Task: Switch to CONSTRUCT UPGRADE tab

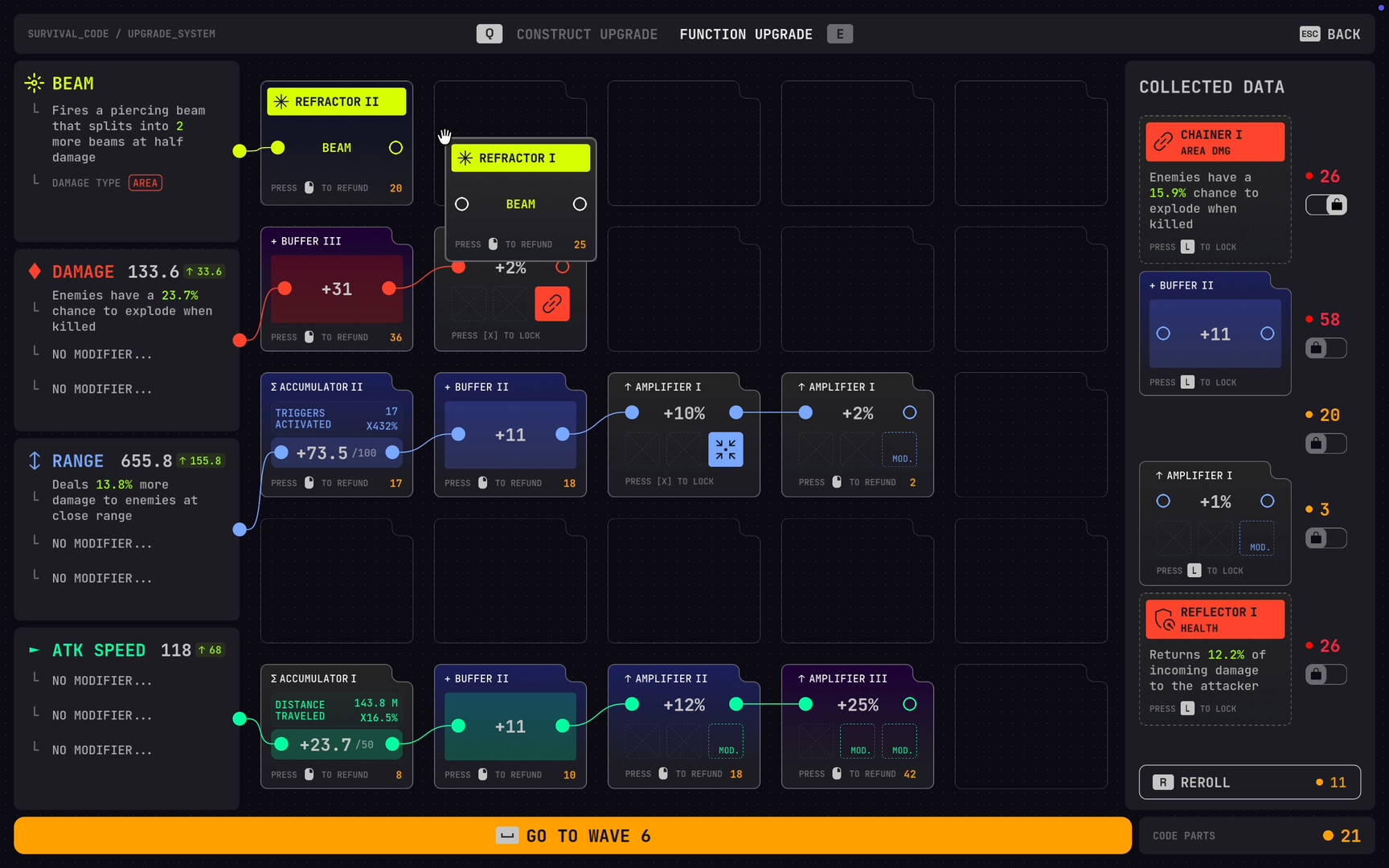Action: pyautogui.click(x=587, y=34)
